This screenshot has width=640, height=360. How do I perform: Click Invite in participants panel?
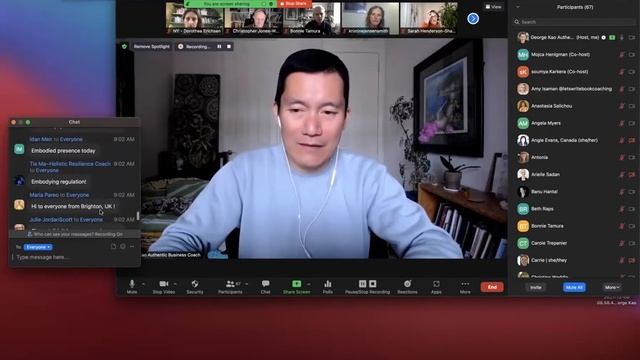[x=536, y=287]
